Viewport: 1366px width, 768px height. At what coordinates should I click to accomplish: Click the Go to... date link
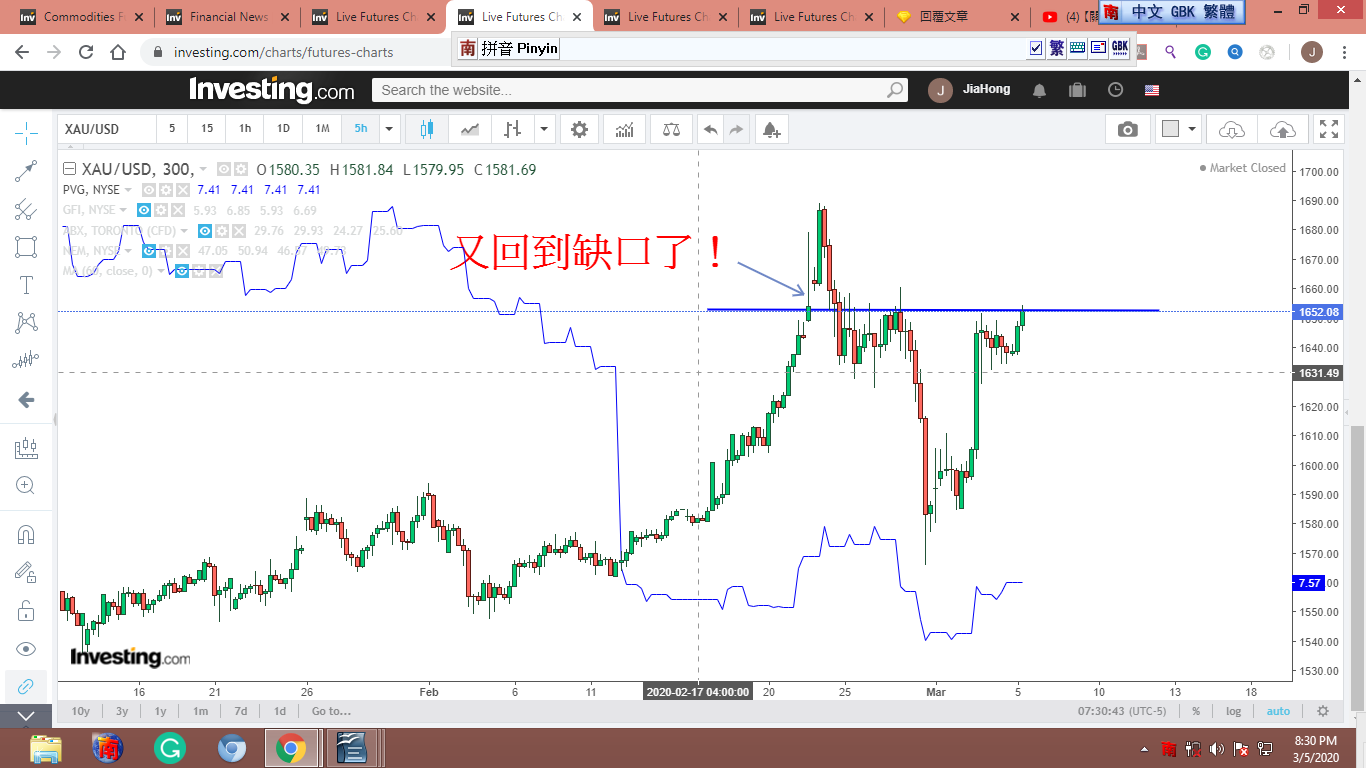331,711
